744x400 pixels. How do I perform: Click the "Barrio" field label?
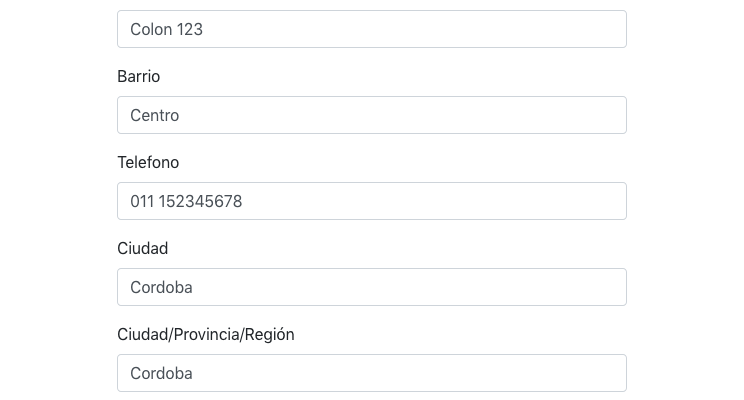point(138,77)
